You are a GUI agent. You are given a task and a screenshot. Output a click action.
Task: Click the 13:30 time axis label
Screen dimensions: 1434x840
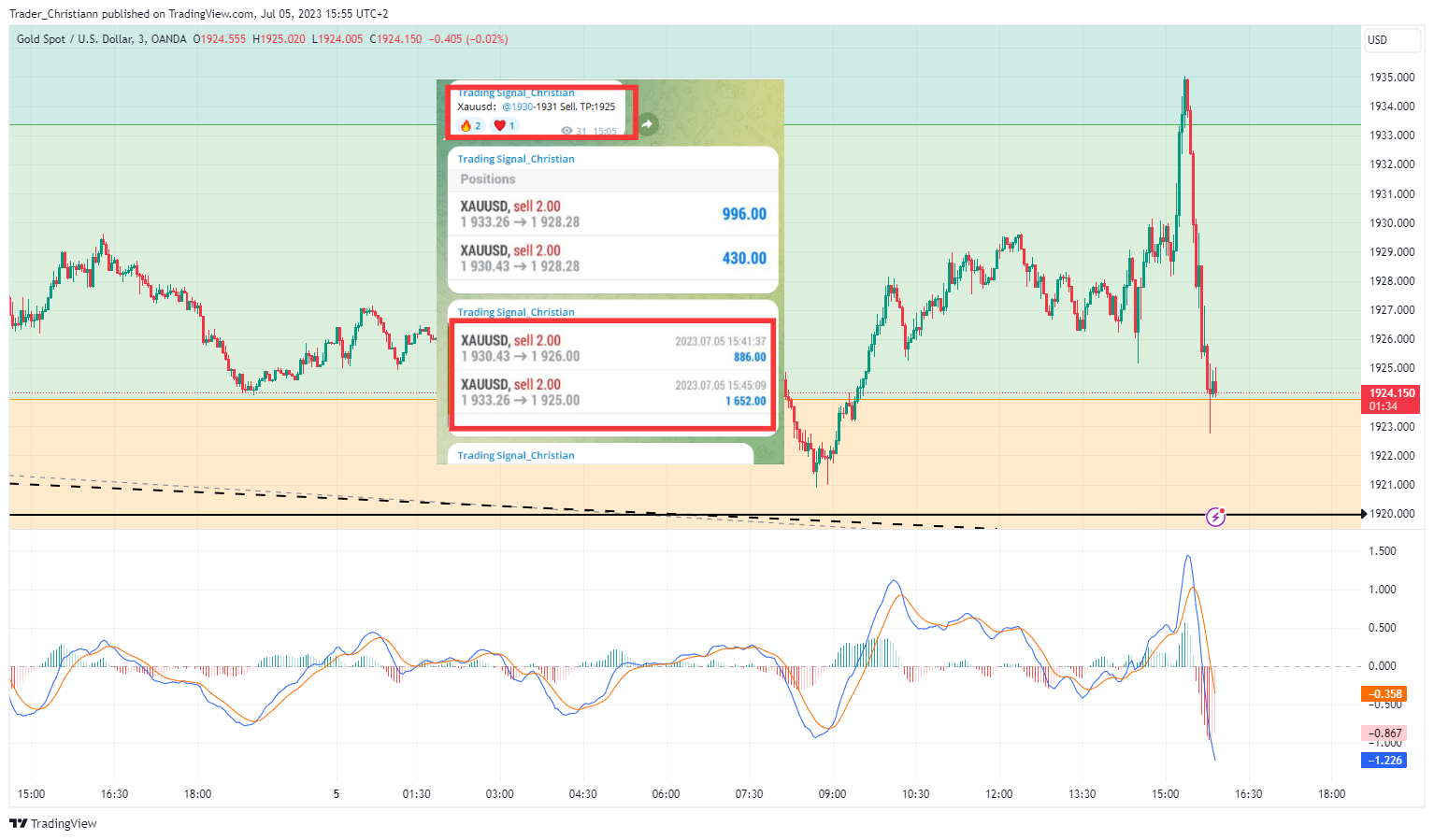pyautogui.click(x=1083, y=794)
